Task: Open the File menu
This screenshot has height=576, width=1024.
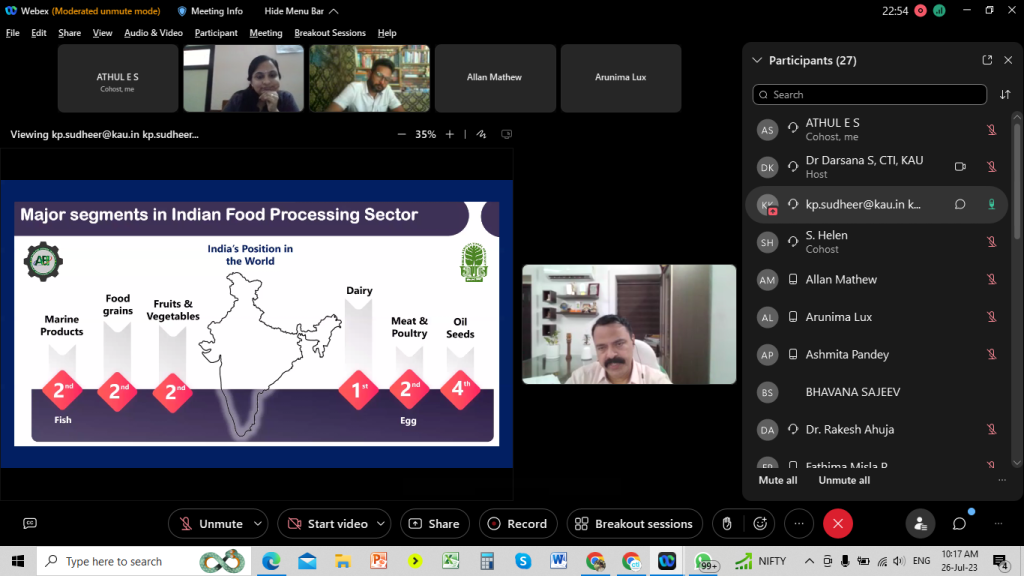Action: pyautogui.click(x=12, y=33)
